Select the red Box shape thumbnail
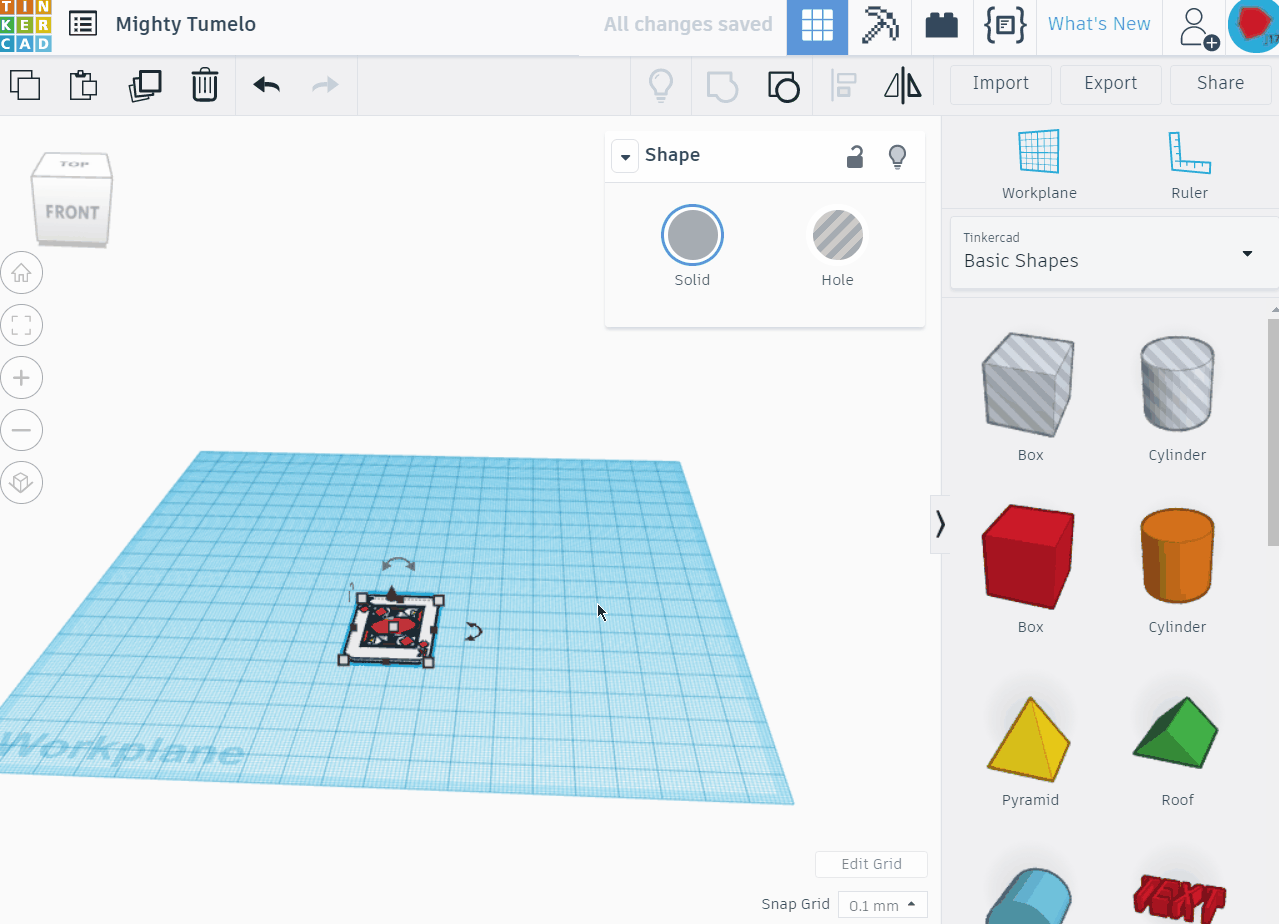The height and width of the screenshot is (924, 1279). click(x=1029, y=556)
